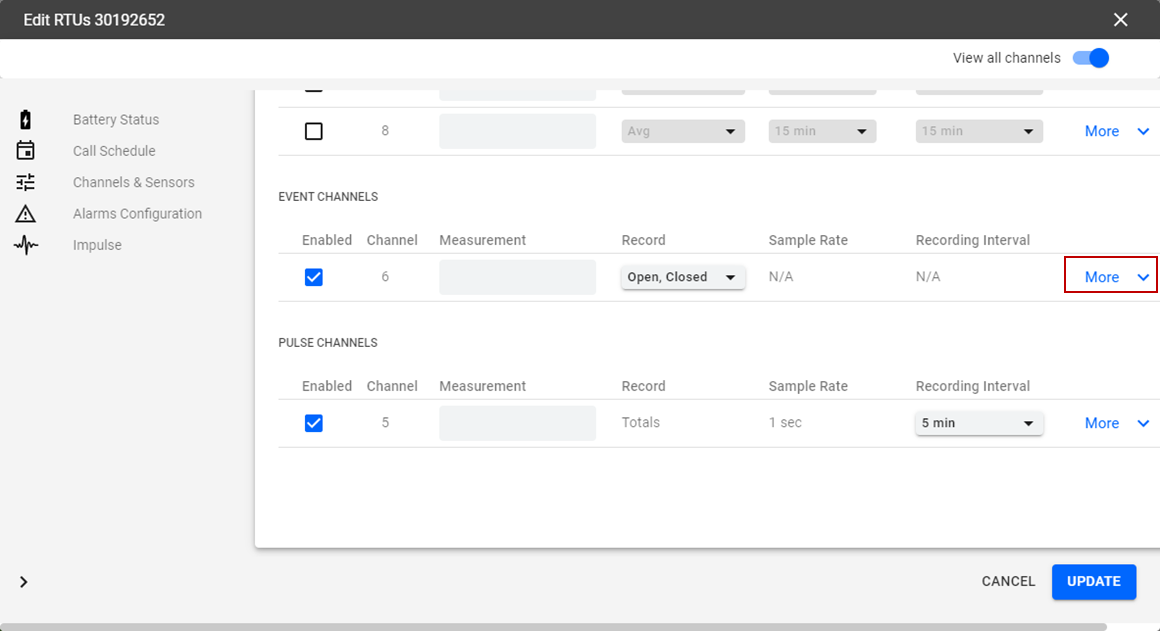Open the Open, Closed record dropdown

coord(682,277)
